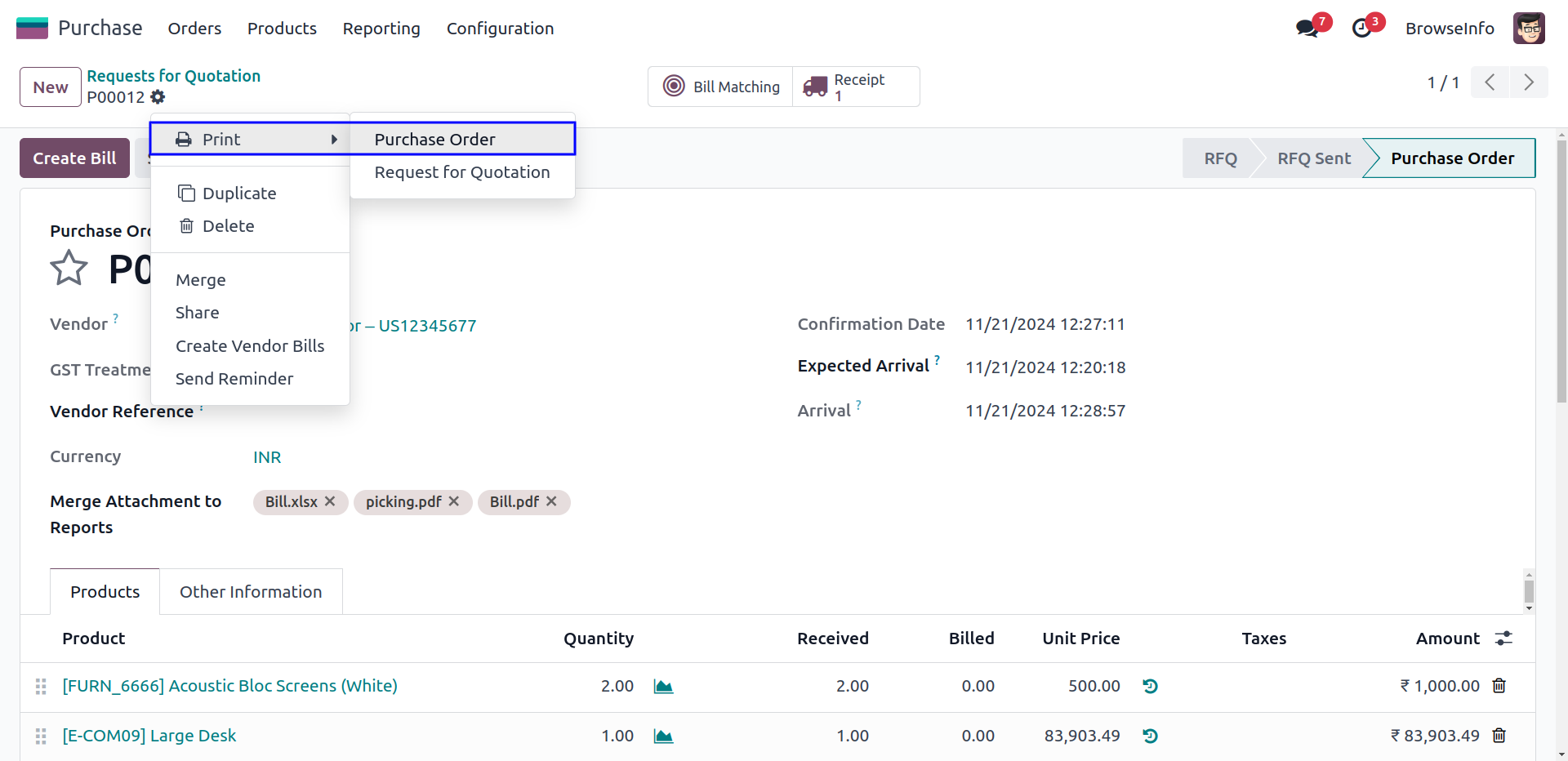The width and height of the screenshot is (1568, 761).
Task: Go to the next record arrow
Action: [1528, 82]
